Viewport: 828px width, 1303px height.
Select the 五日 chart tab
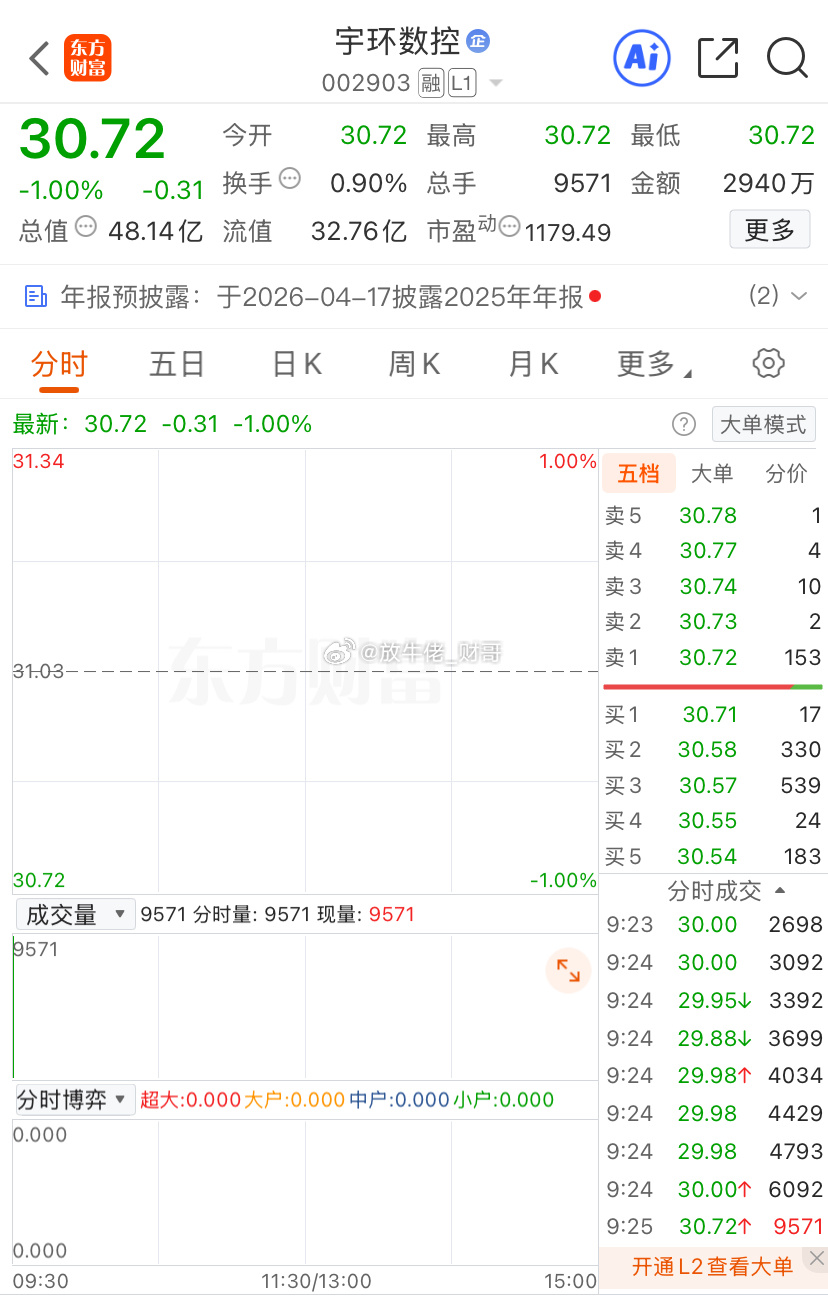[x=176, y=363]
